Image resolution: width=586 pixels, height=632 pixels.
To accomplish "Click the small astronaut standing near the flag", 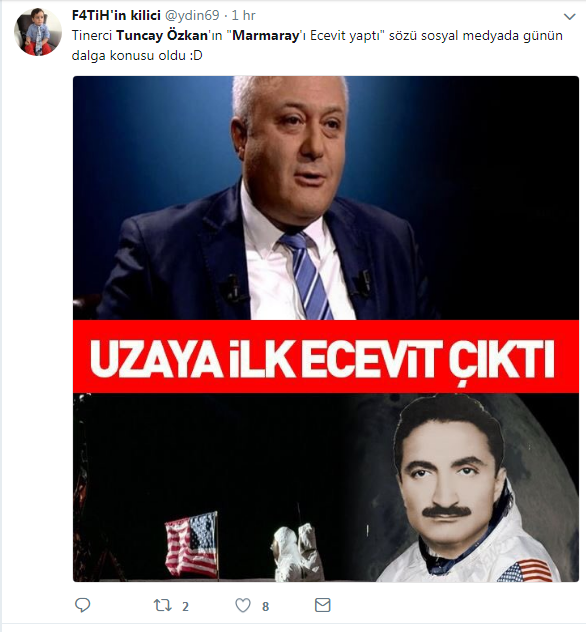I will (296, 551).
